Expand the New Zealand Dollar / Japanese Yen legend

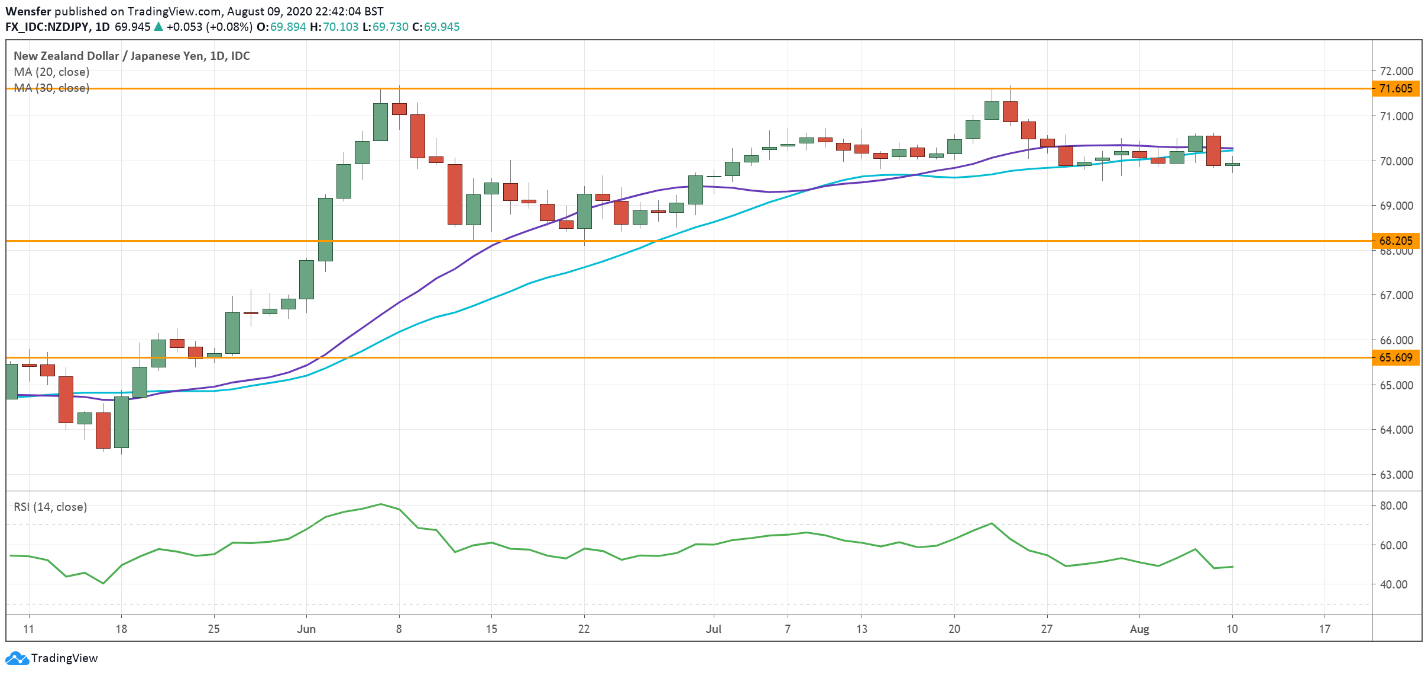point(130,55)
